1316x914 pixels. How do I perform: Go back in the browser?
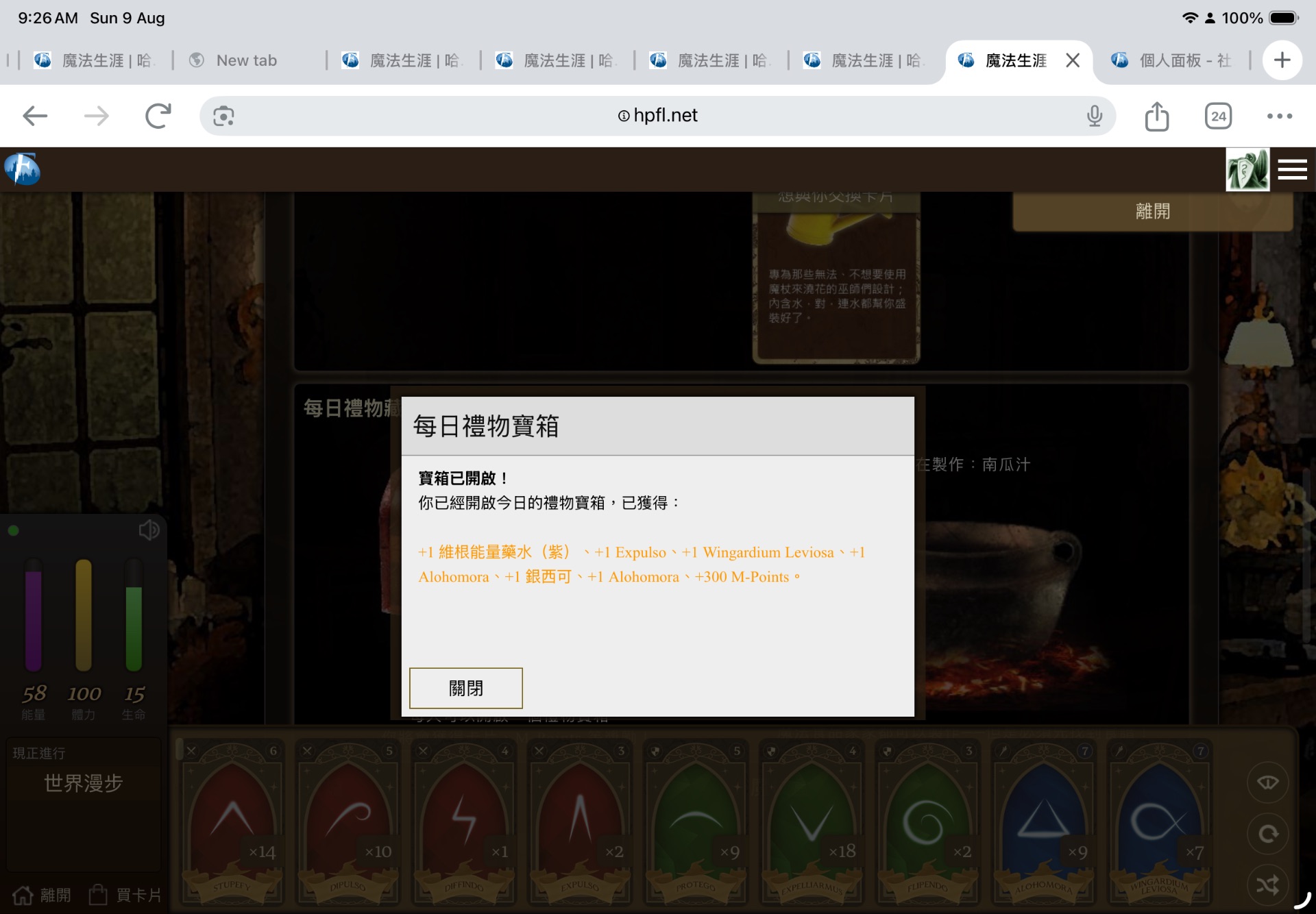[x=35, y=116]
